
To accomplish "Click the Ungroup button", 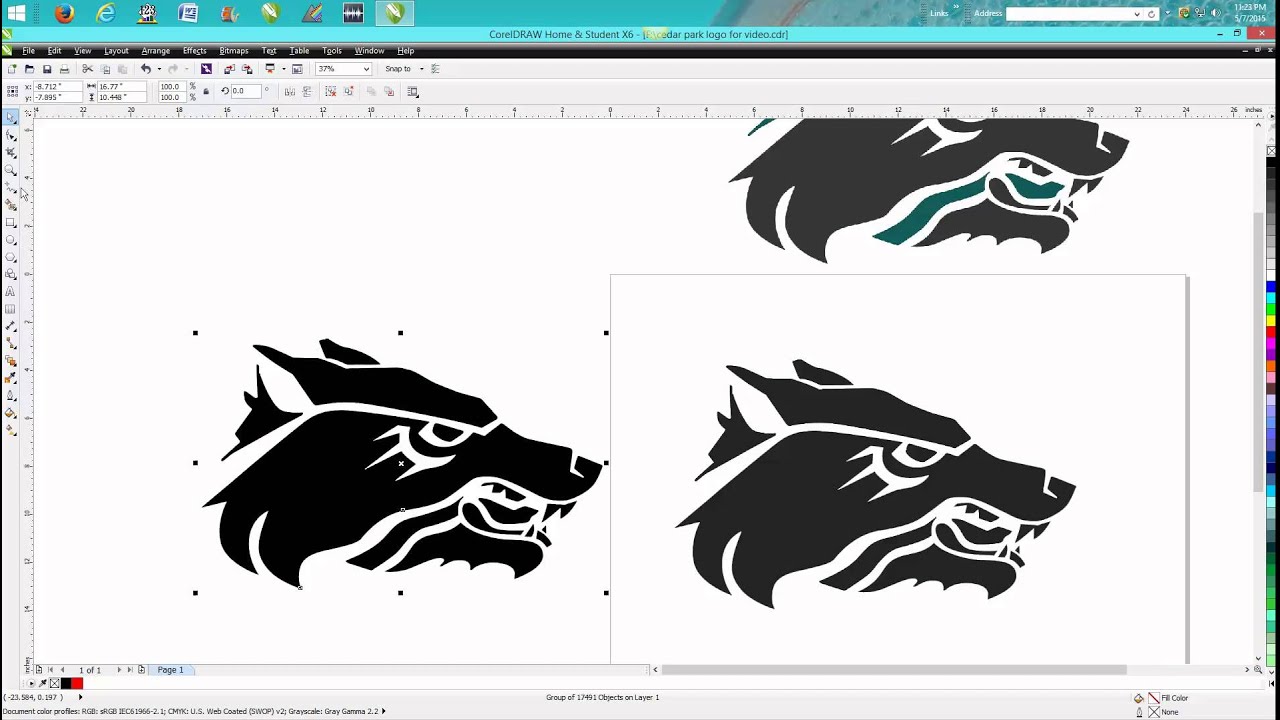I will click(x=331, y=92).
